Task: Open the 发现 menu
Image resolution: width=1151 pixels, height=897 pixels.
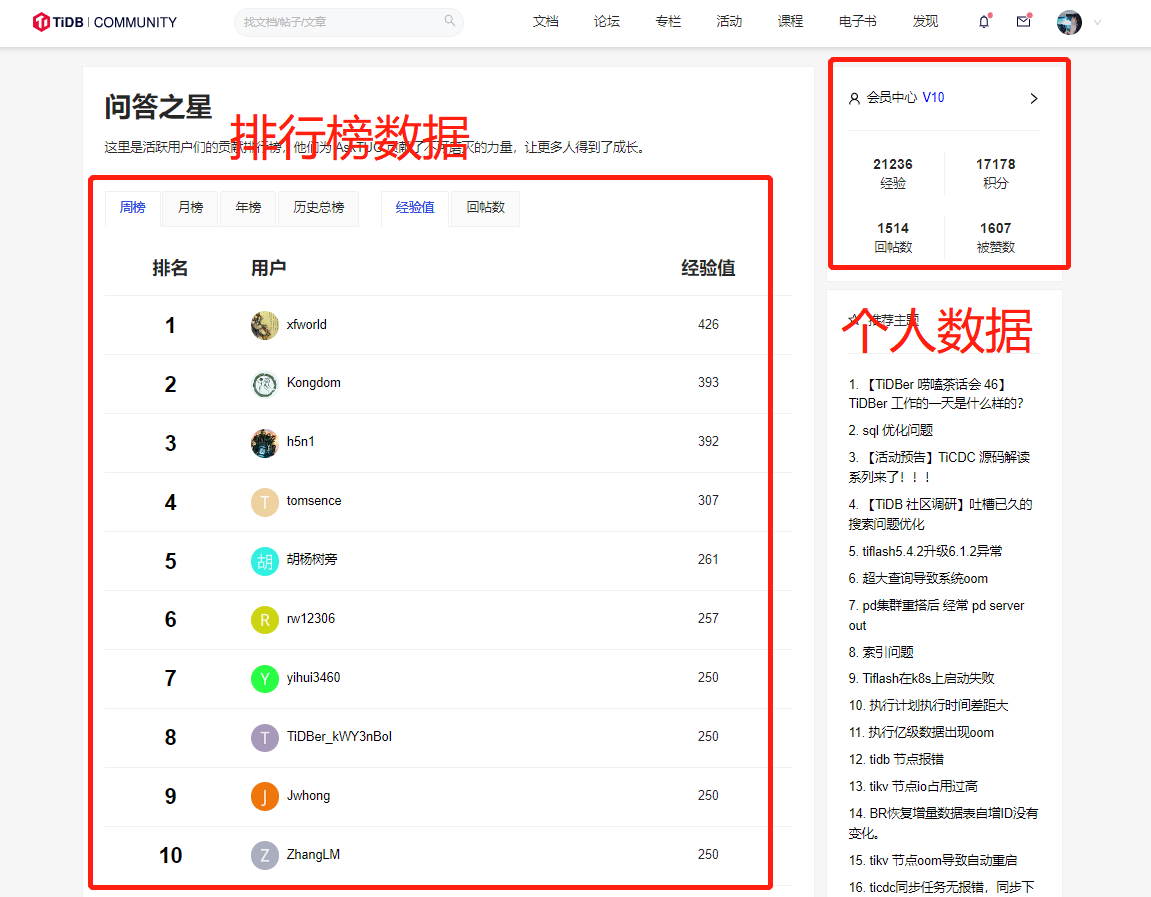Action: [x=925, y=21]
